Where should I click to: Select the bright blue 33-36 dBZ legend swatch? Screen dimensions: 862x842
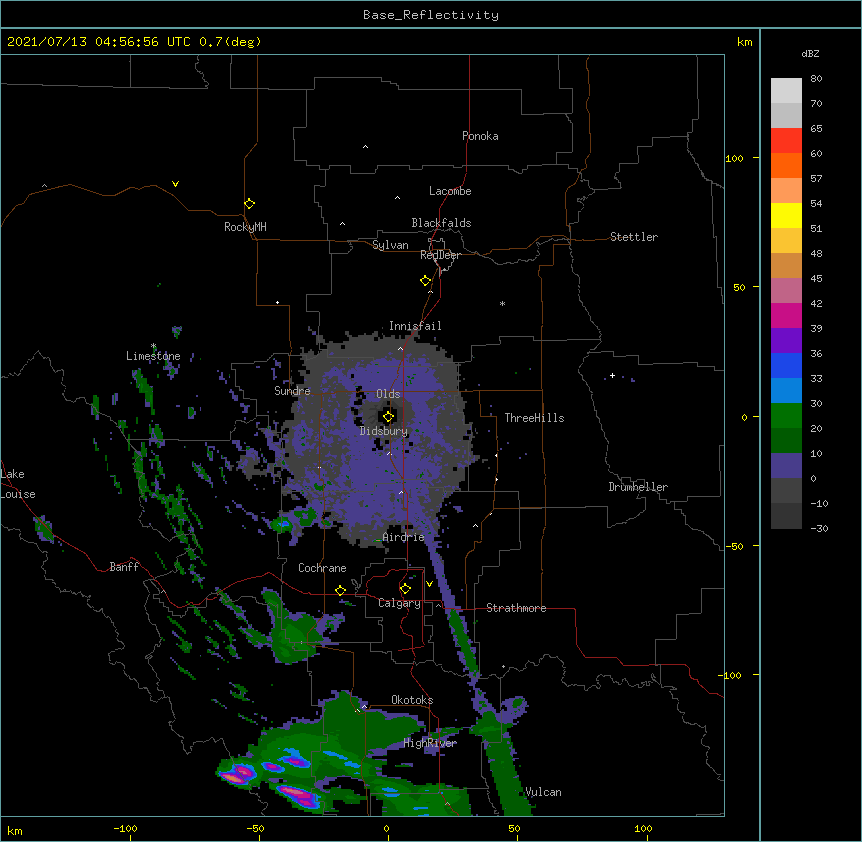pos(786,365)
